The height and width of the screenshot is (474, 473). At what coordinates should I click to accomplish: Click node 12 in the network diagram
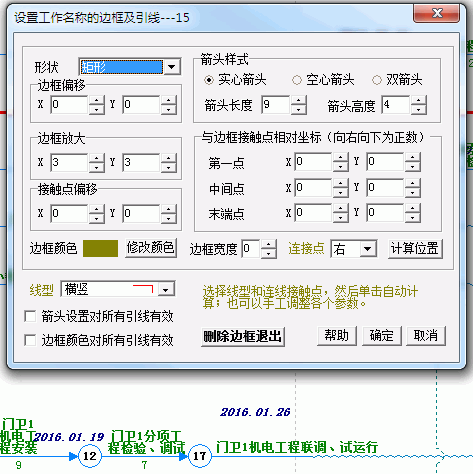90,456
